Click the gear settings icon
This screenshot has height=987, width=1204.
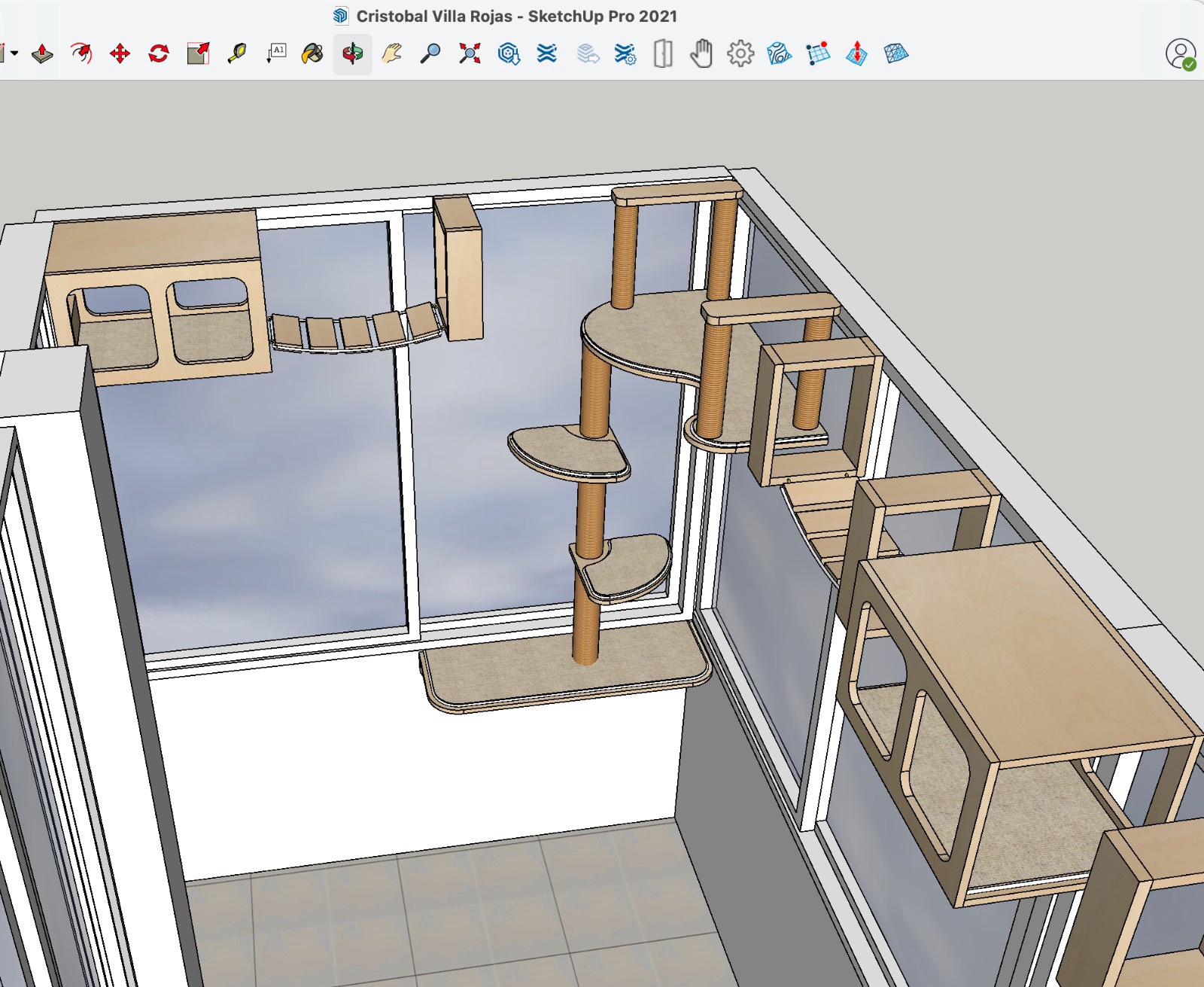click(740, 53)
